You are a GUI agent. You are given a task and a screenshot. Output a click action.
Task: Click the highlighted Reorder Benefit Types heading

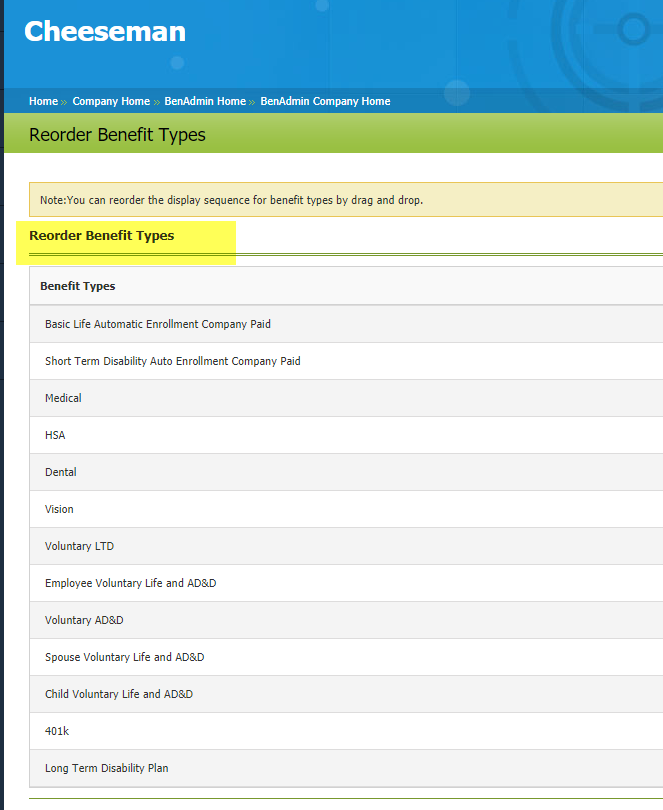[101, 236]
